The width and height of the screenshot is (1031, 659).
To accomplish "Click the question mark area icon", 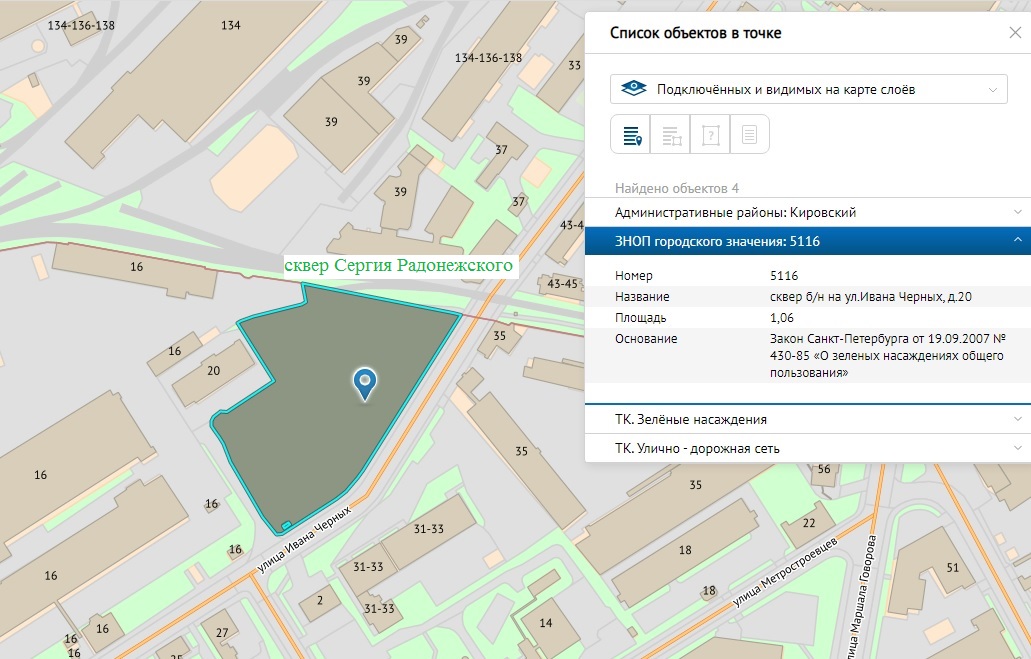I will coord(710,135).
